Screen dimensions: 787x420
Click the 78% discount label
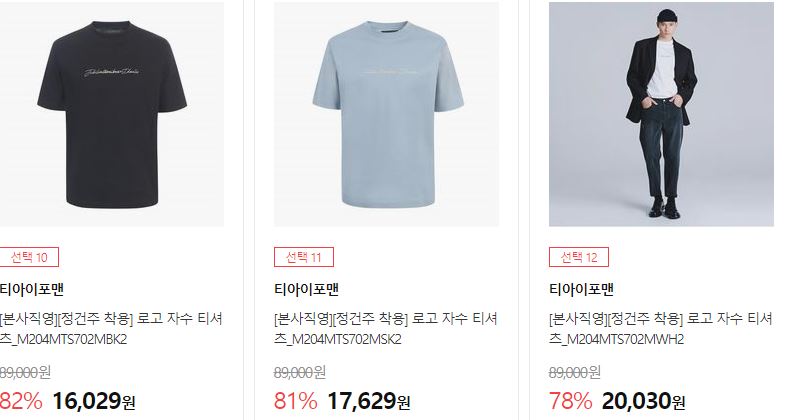click(571, 401)
